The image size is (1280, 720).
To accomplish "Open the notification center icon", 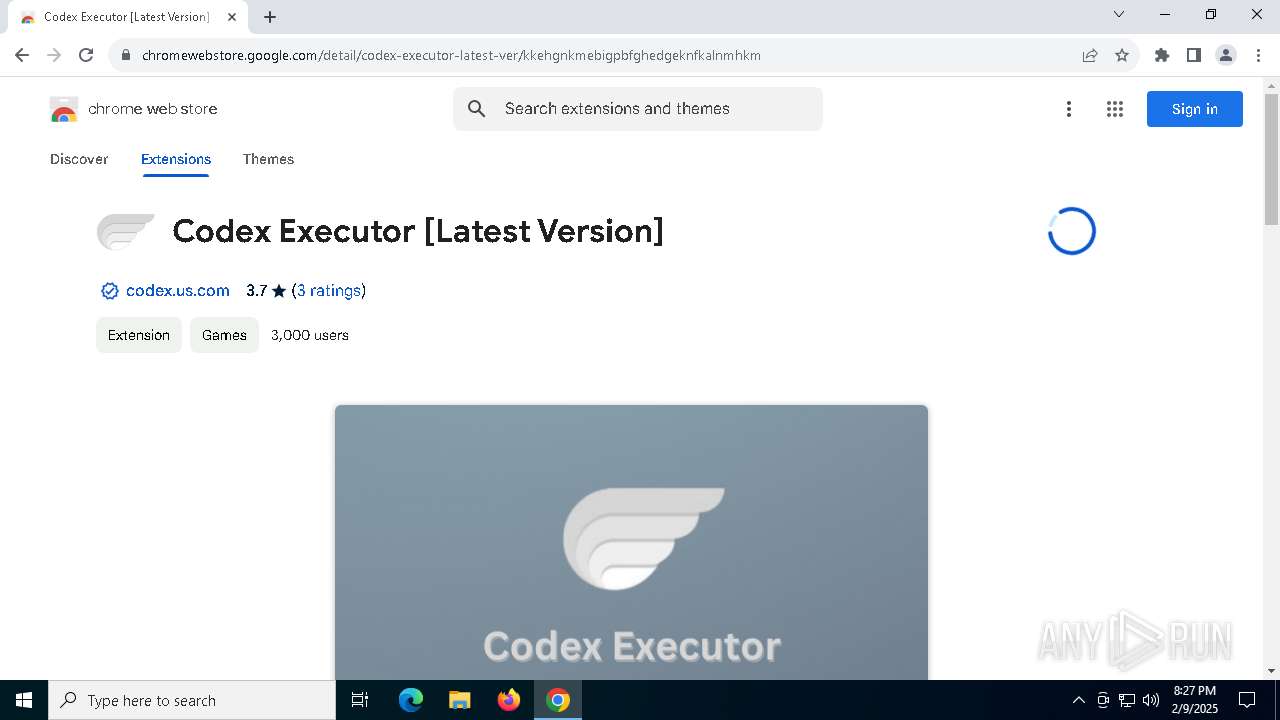I will click(x=1247, y=700).
